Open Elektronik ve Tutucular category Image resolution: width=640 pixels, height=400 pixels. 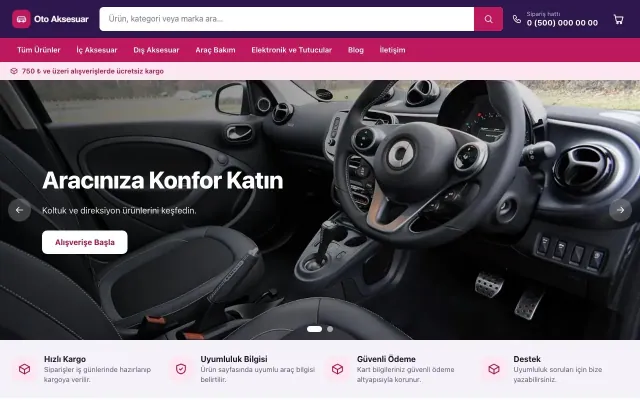291,50
